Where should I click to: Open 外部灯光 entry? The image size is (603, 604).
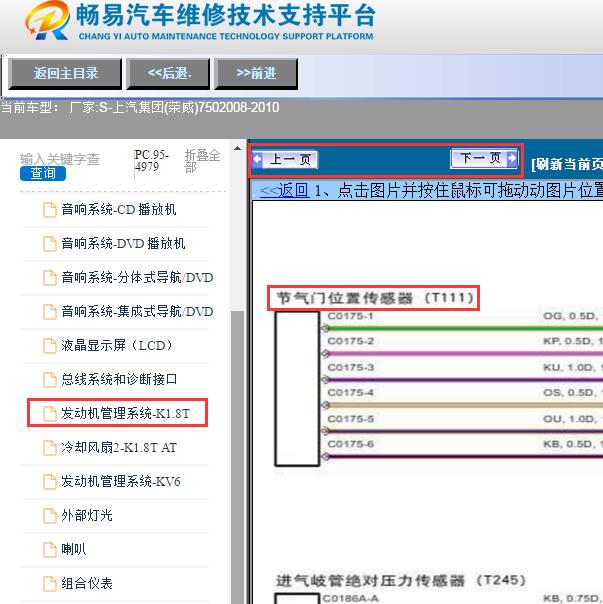coord(87,515)
